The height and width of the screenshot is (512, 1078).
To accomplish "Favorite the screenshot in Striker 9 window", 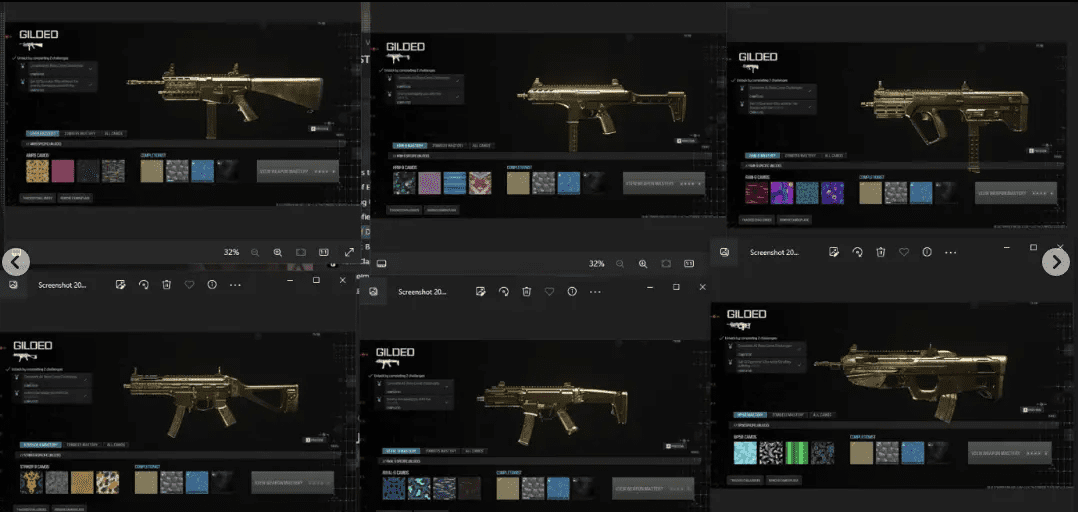I will (x=189, y=285).
